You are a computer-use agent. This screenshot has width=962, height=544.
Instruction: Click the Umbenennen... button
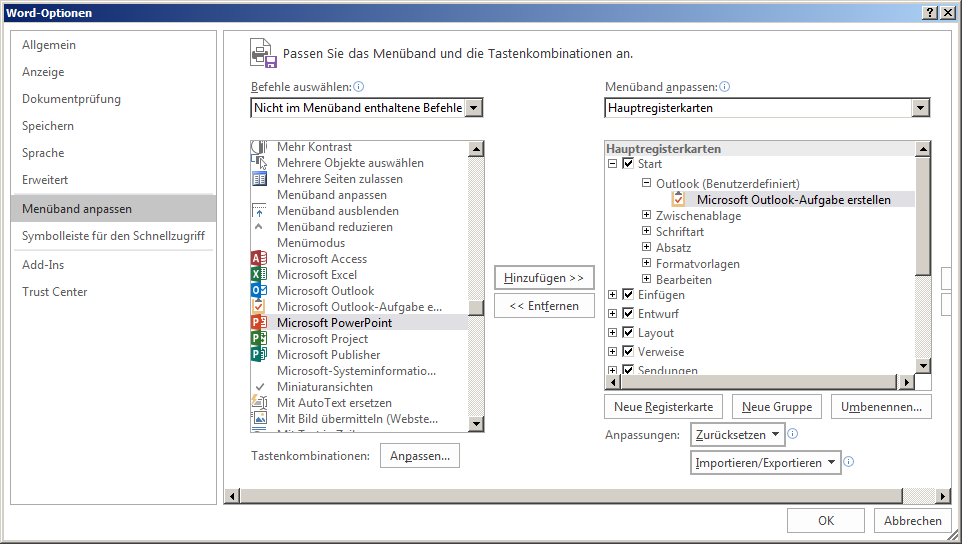click(881, 407)
